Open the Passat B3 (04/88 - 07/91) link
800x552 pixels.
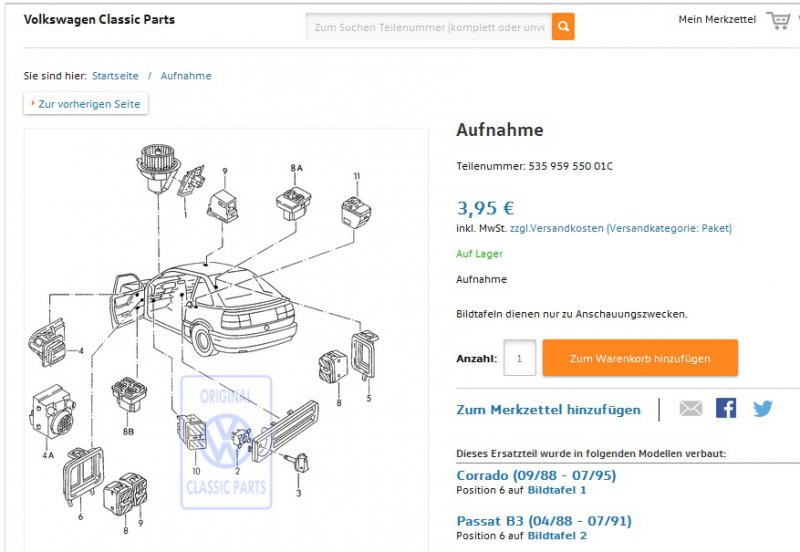pyautogui.click(x=544, y=521)
